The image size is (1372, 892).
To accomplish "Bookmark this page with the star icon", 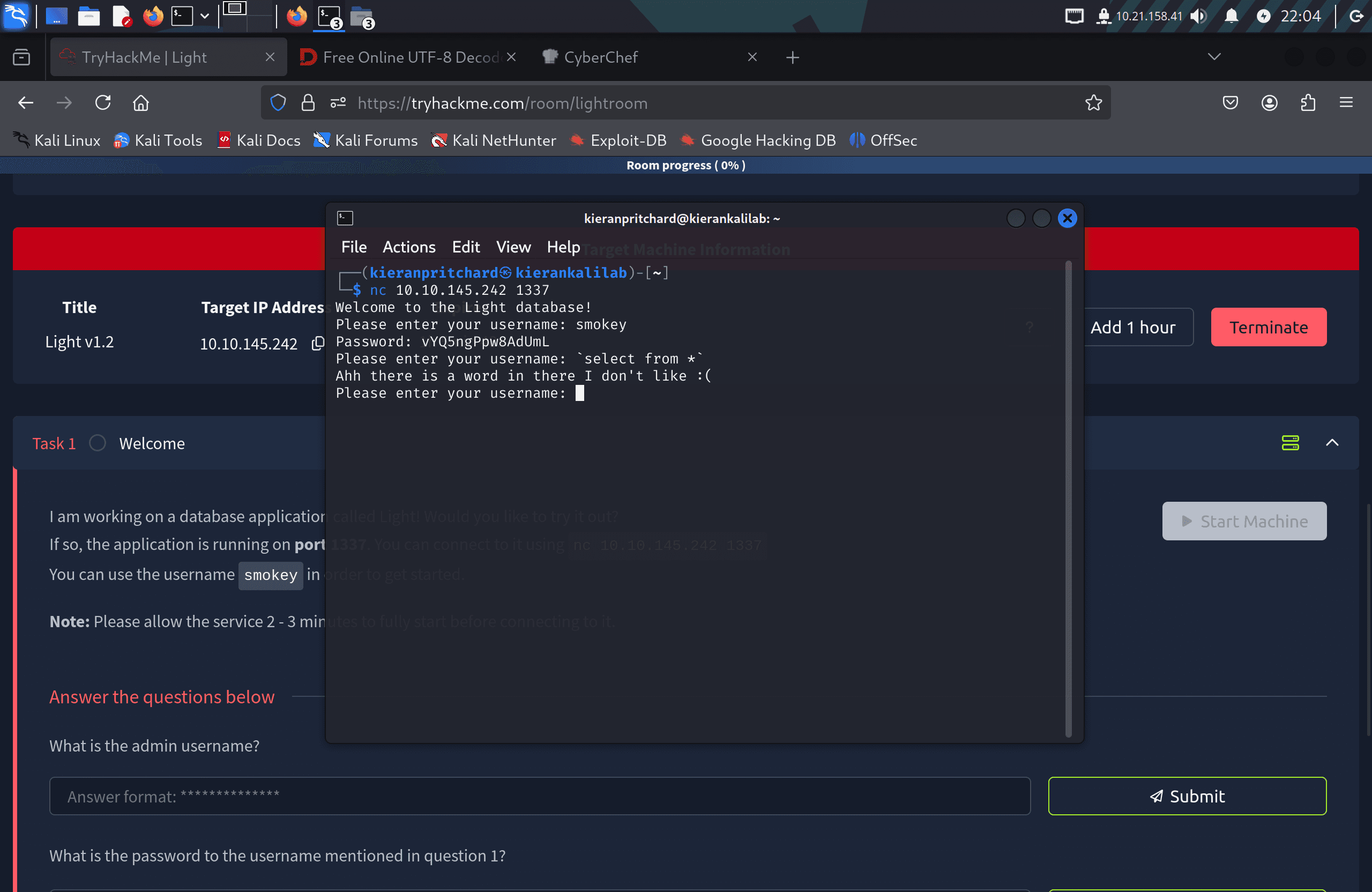I will click(x=1093, y=103).
